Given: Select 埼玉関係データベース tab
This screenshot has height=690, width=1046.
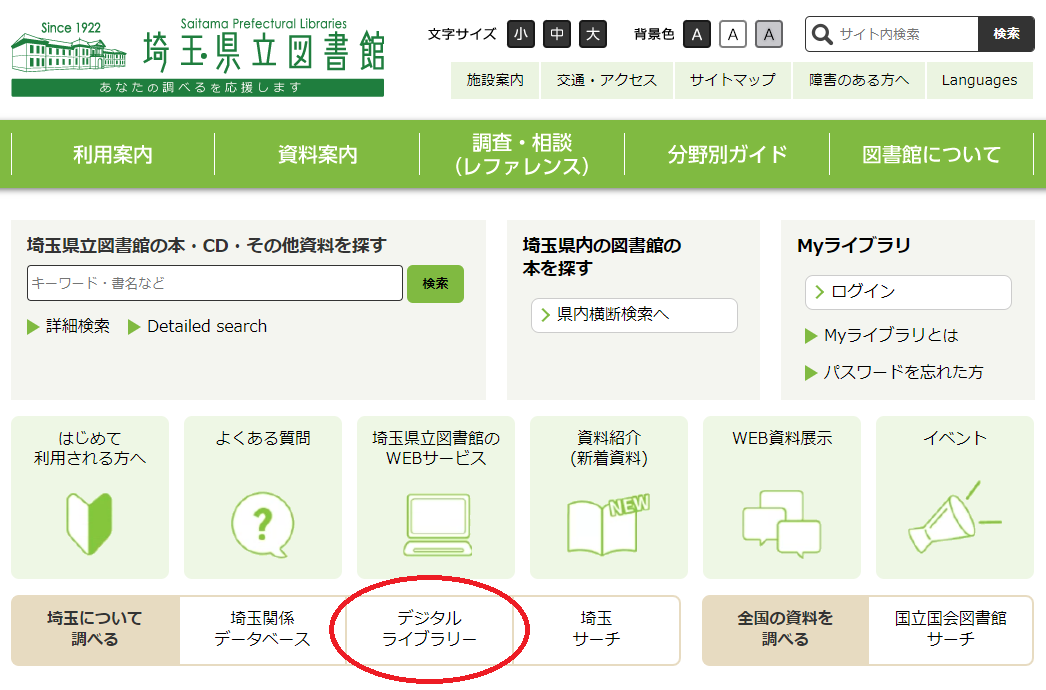Looking at the screenshot, I should pos(263,629).
